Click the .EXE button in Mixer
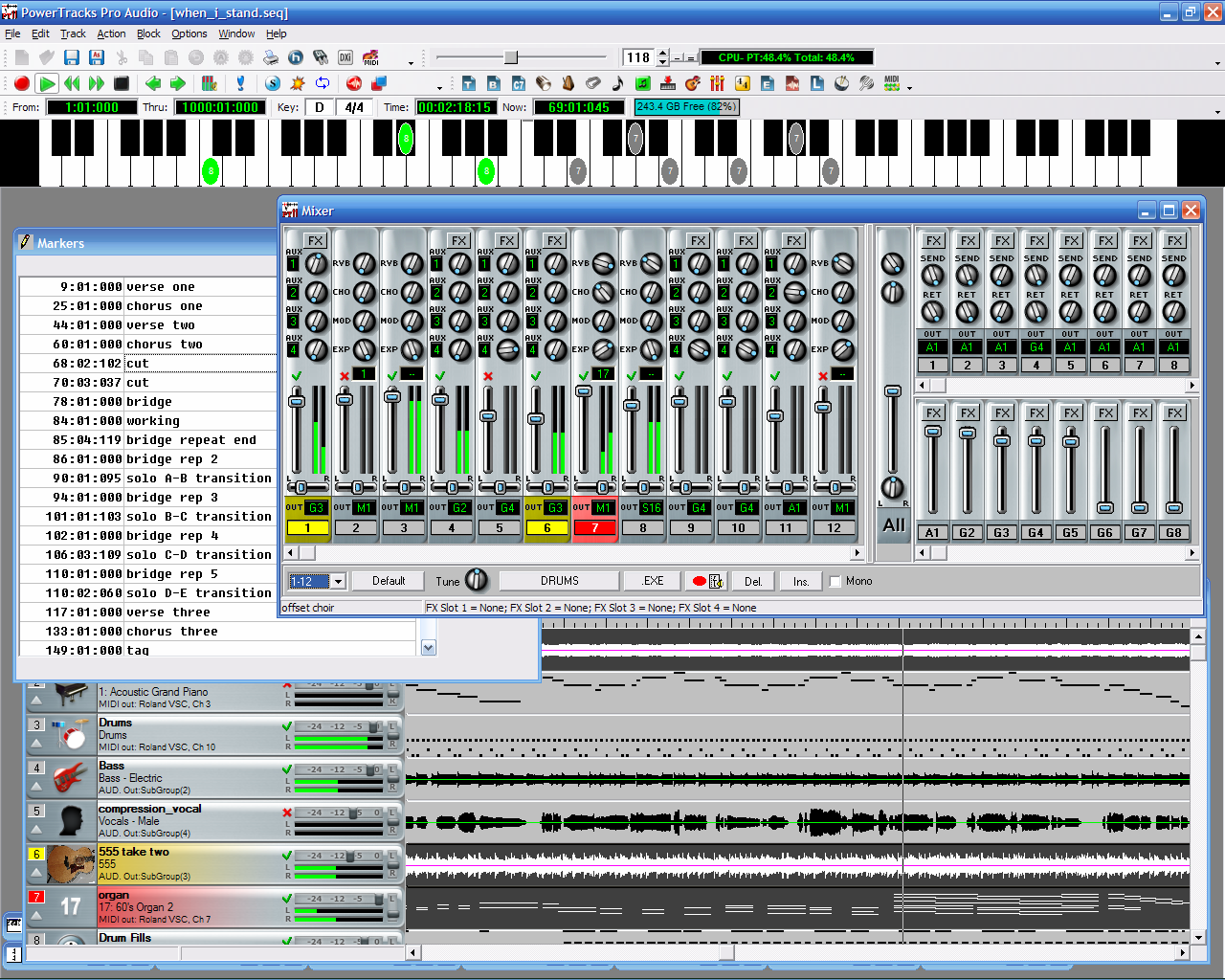Image resolution: width=1225 pixels, height=980 pixels. pyautogui.click(x=653, y=581)
